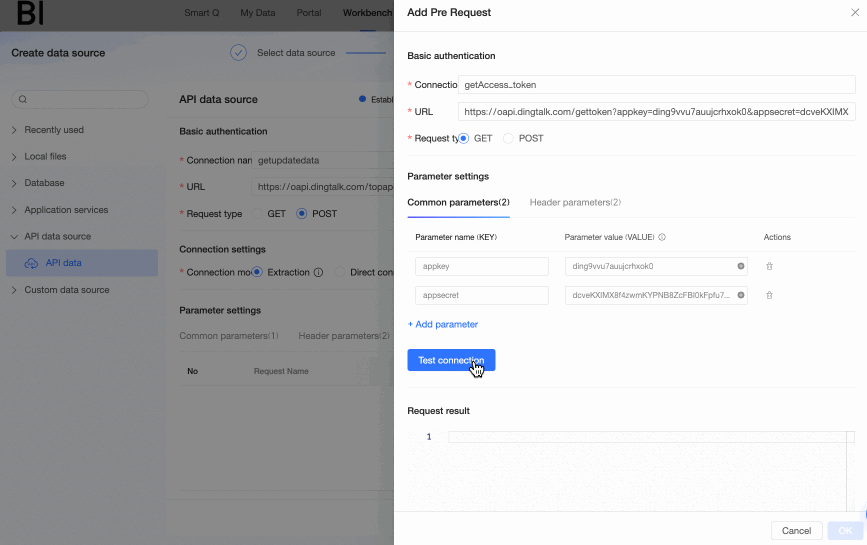Select POST request type in Pre Request
Viewport: 867px width, 545px height.
pyautogui.click(x=508, y=138)
